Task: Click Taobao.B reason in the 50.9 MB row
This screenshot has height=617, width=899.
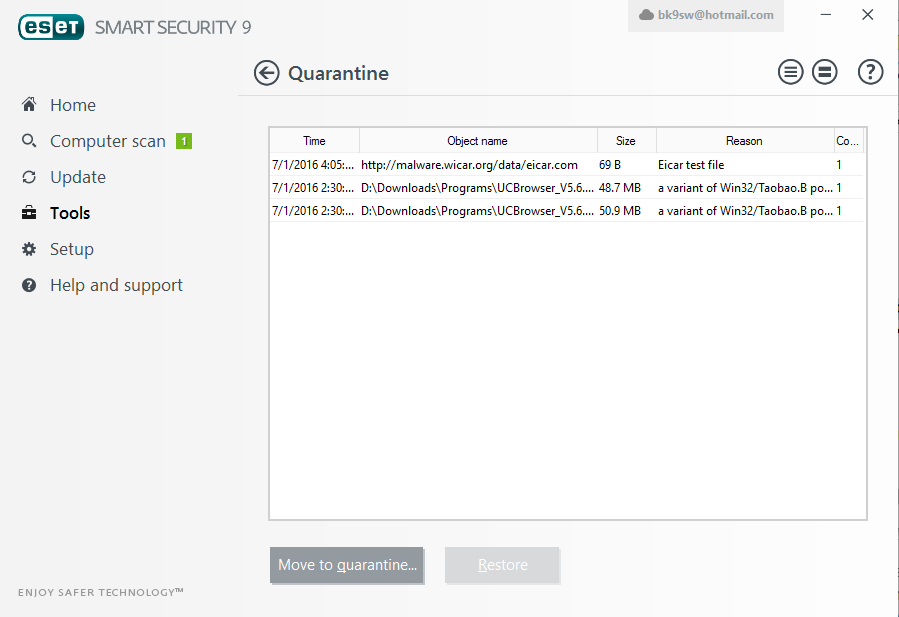Action: click(745, 211)
